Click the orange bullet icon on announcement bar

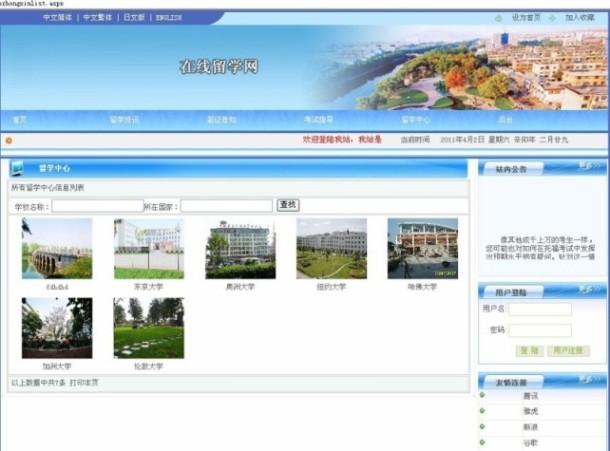click(9, 140)
